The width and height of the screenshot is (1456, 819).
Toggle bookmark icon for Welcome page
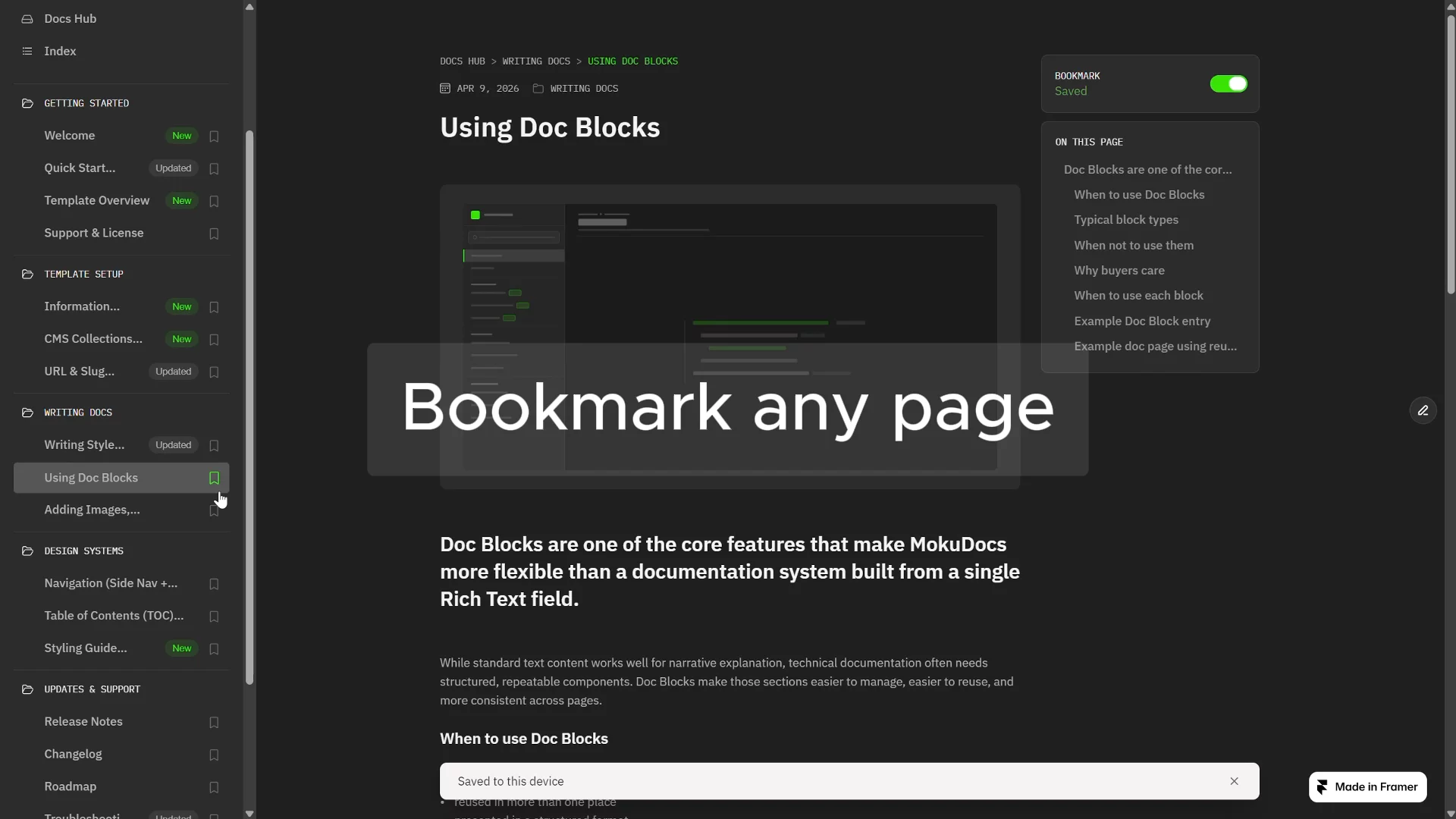tap(214, 136)
